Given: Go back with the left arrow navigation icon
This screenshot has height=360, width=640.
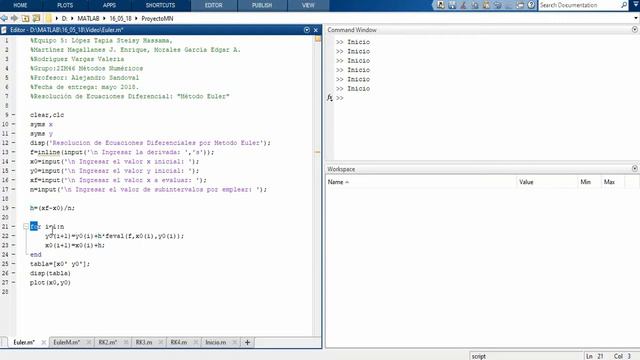Looking at the screenshot, I should pyautogui.click(x=4, y=18).
